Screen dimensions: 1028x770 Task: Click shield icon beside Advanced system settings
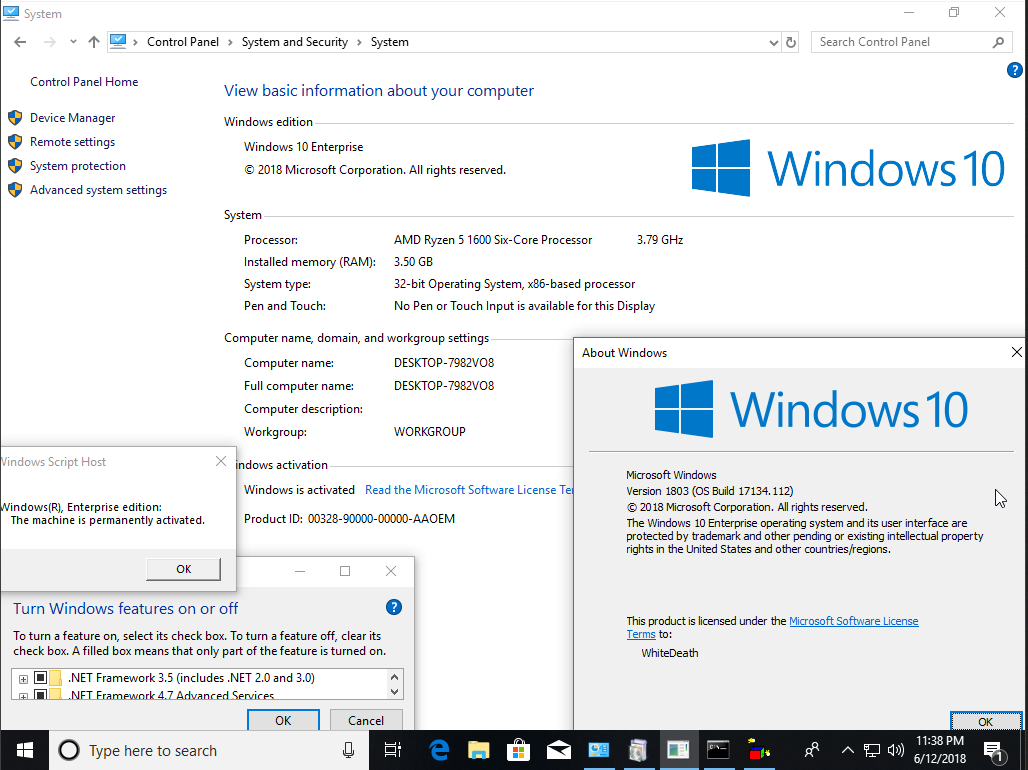tap(15, 190)
